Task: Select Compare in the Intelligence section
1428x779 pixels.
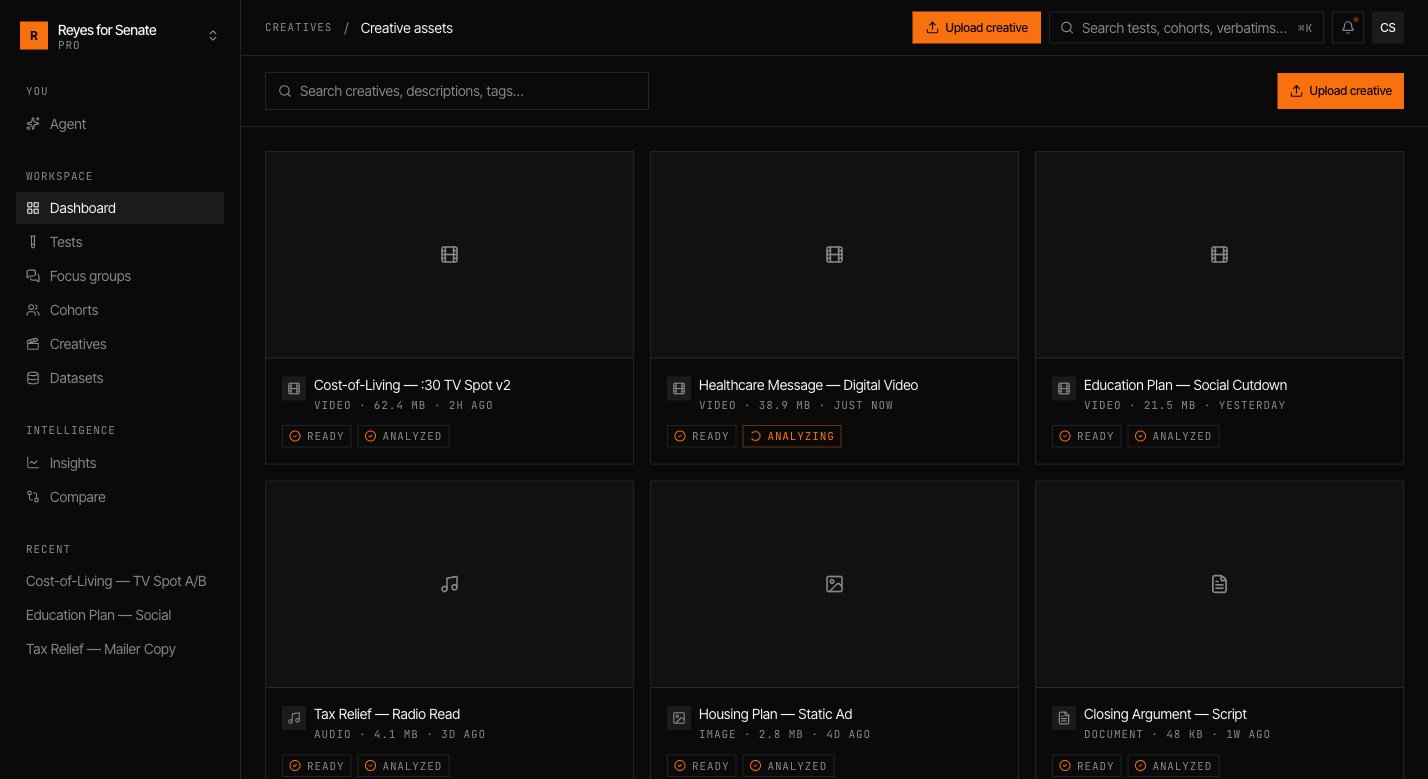Action: click(x=120, y=497)
